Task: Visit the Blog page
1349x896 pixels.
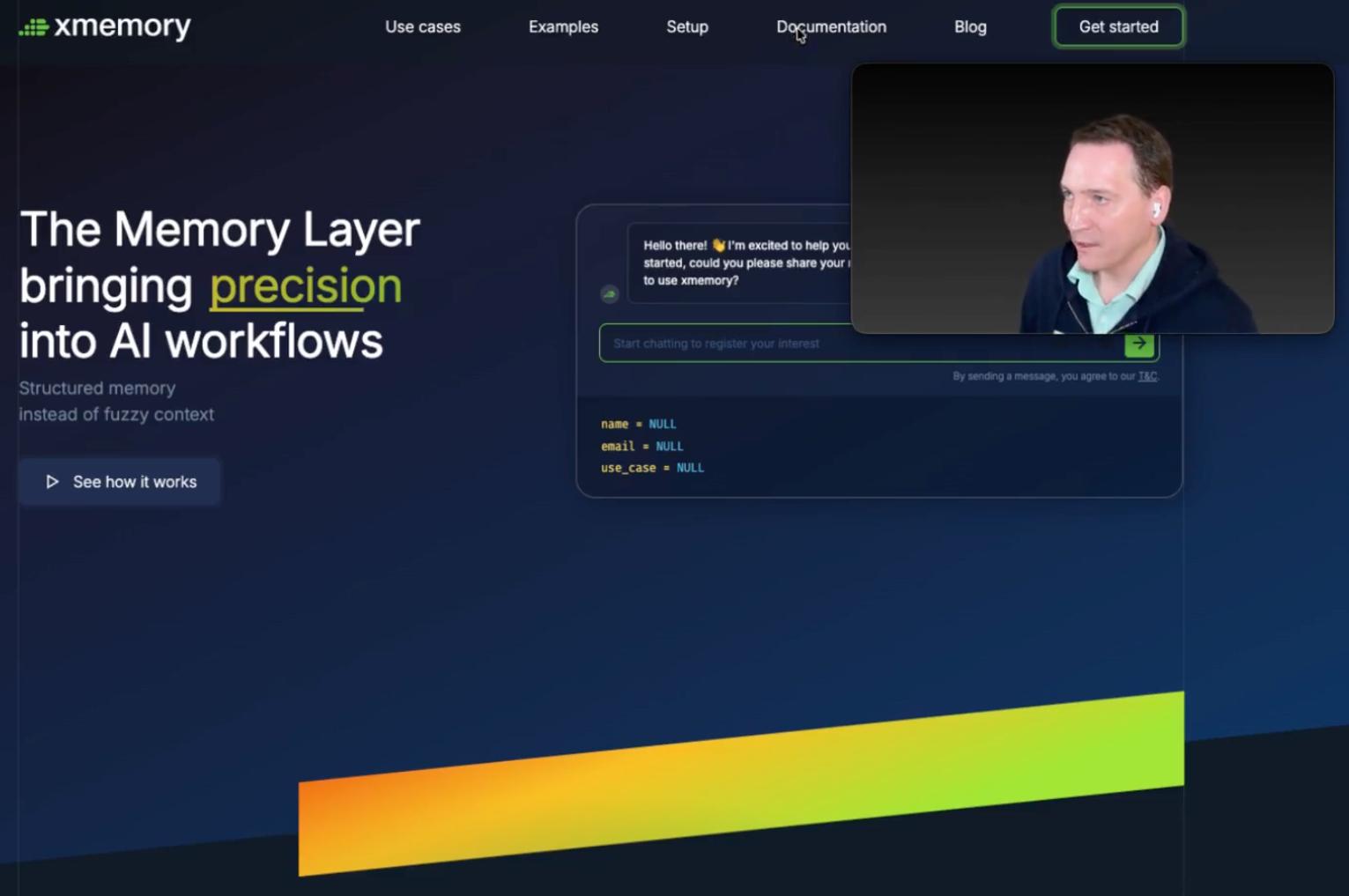Action: 970,27
